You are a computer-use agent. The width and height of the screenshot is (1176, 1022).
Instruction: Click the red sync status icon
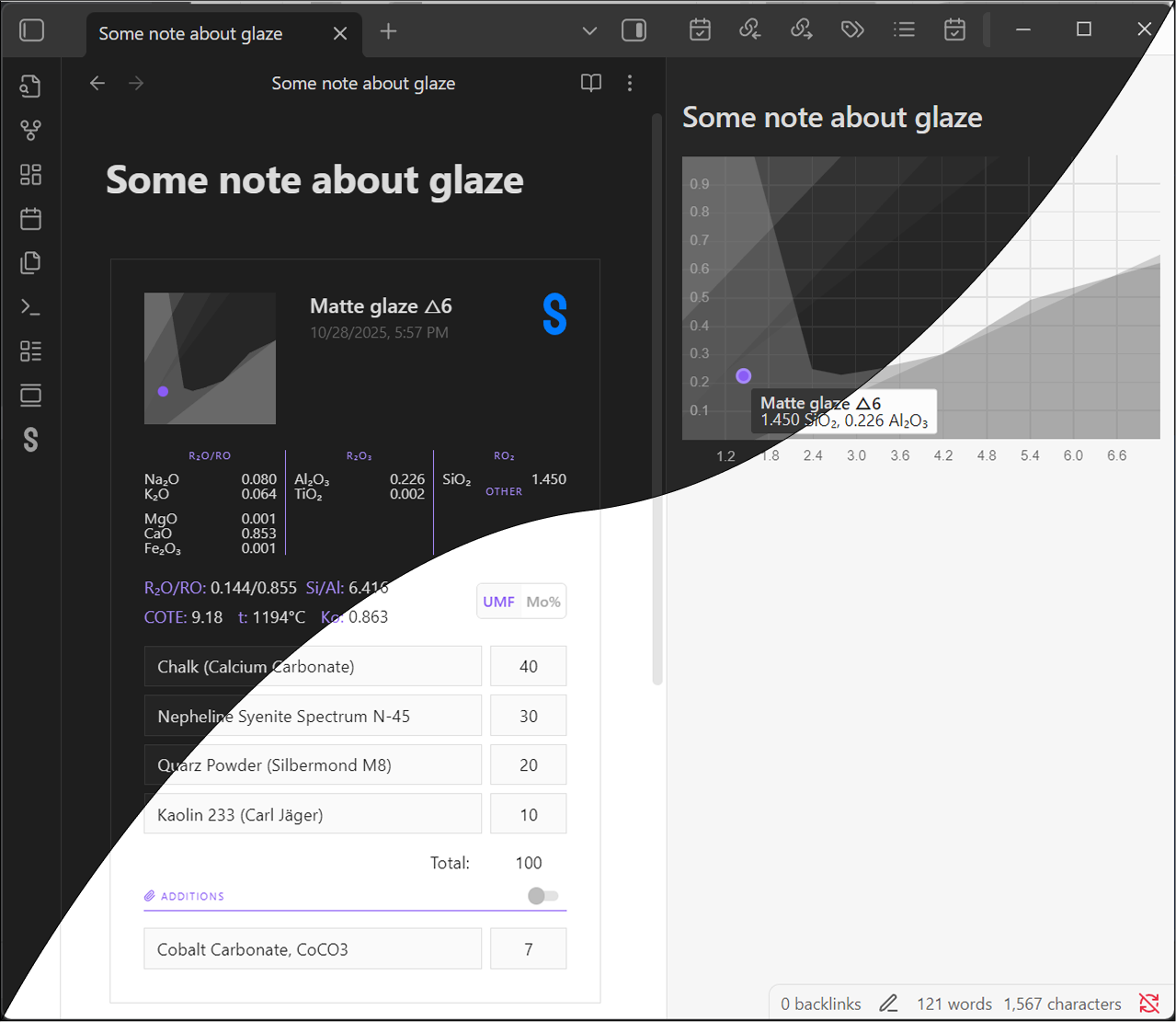pyautogui.click(x=1148, y=1004)
